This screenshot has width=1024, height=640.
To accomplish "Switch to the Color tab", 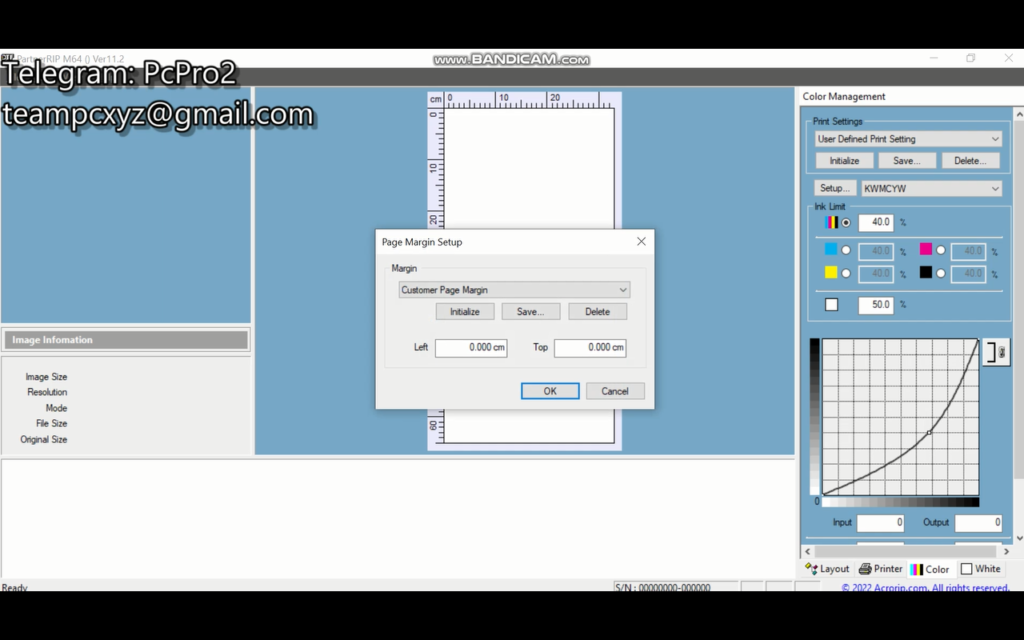I will point(930,569).
